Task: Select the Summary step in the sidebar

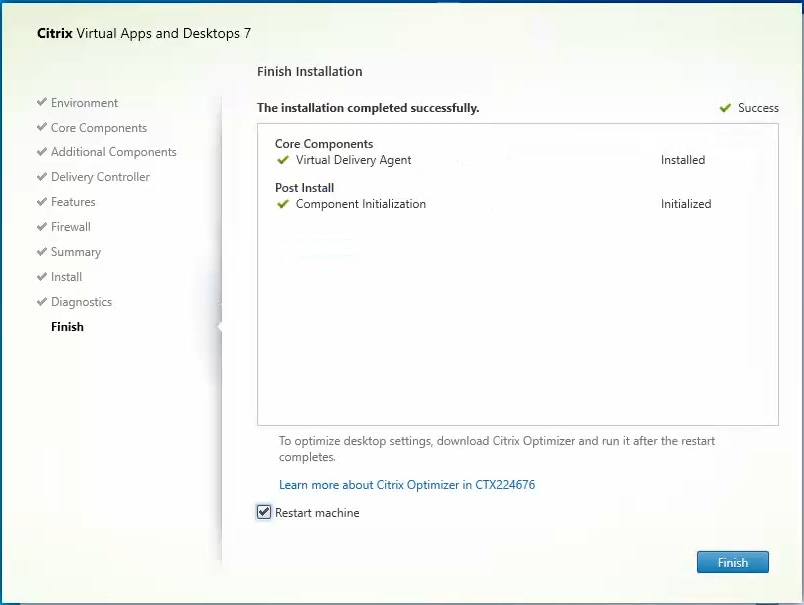Action: (76, 252)
